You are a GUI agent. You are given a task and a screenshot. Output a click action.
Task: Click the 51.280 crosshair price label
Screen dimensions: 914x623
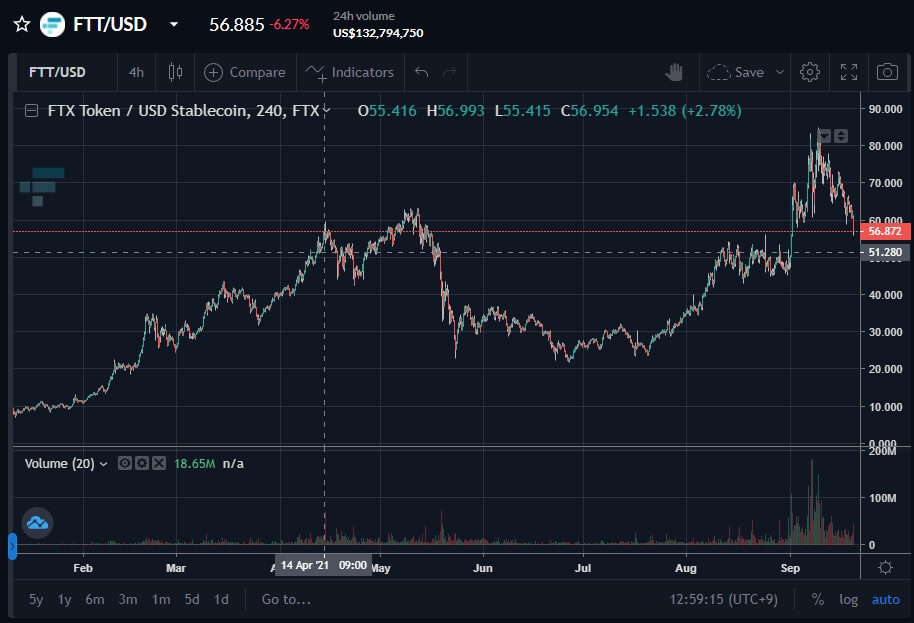(x=885, y=252)
